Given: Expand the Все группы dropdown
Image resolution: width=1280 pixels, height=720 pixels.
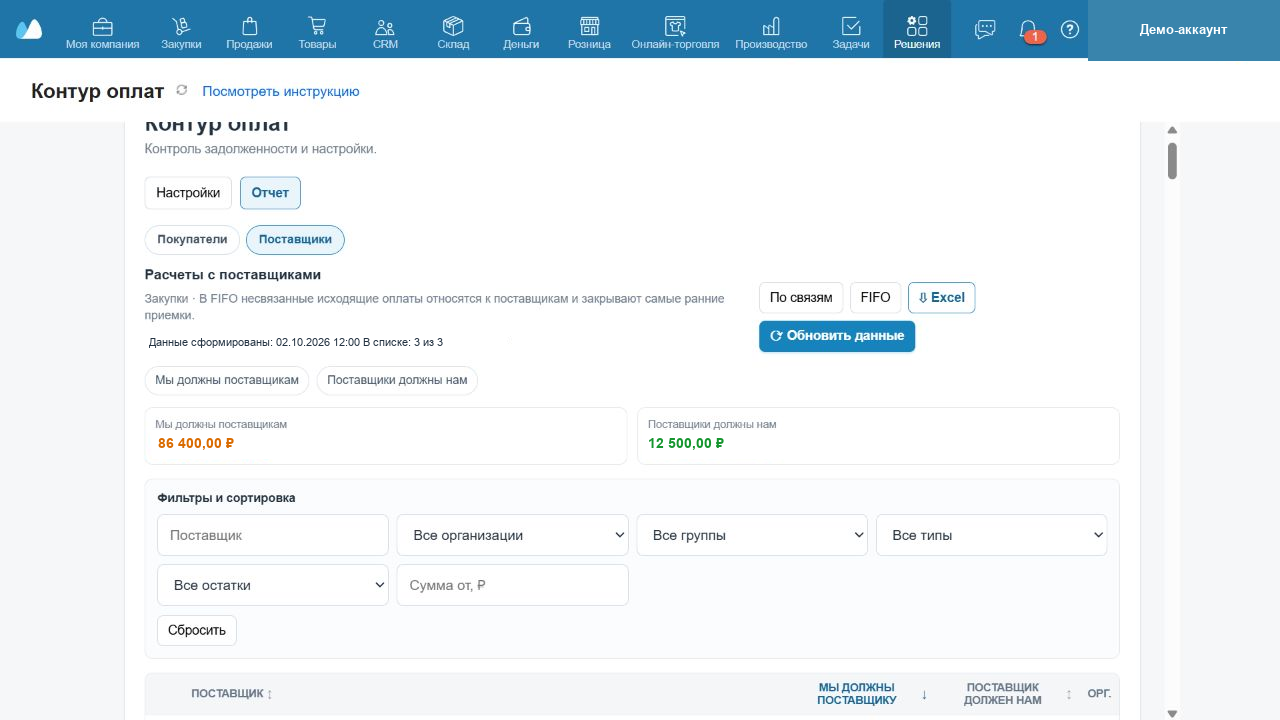Looking at the screenshot, I should pos(752,535).
